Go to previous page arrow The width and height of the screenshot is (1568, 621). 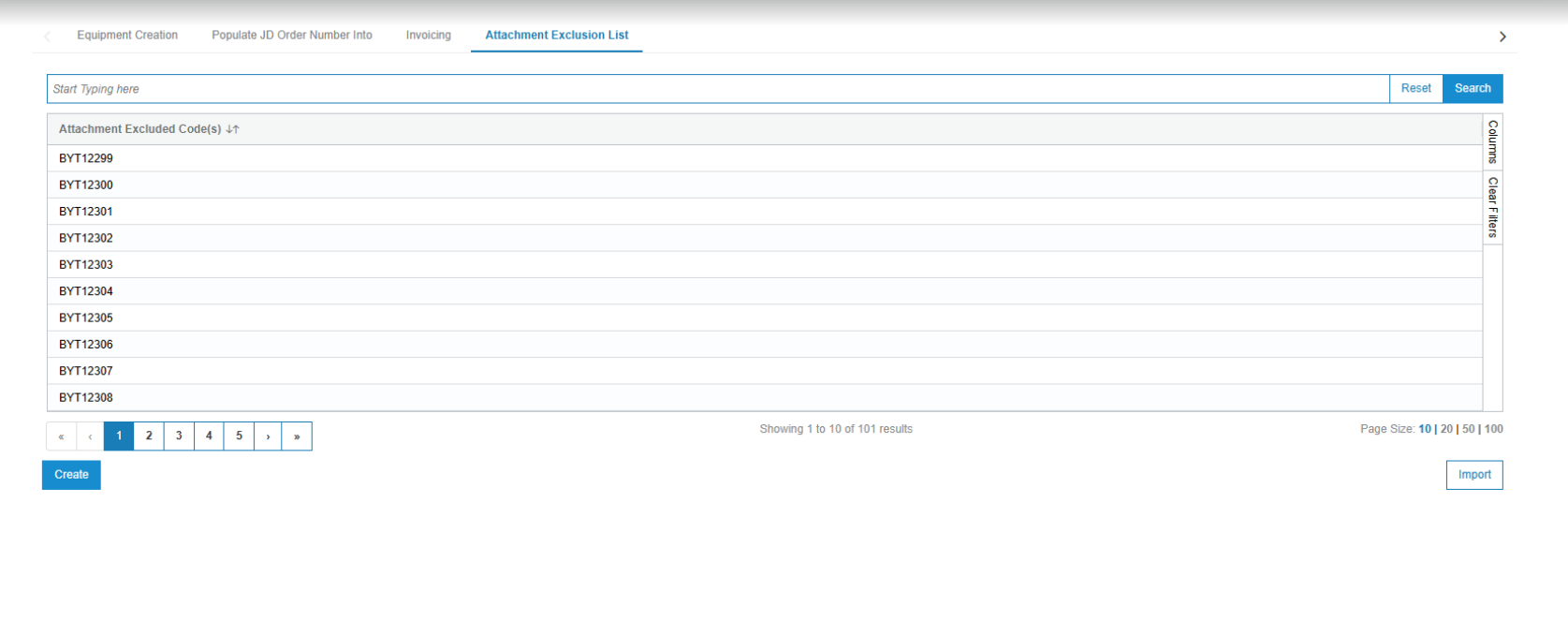point(90,436)
